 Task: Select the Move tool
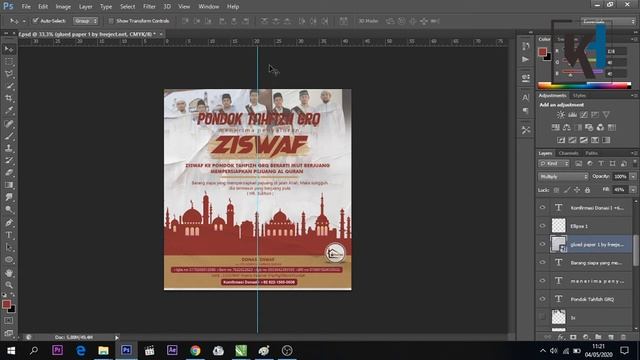point(9,49)
